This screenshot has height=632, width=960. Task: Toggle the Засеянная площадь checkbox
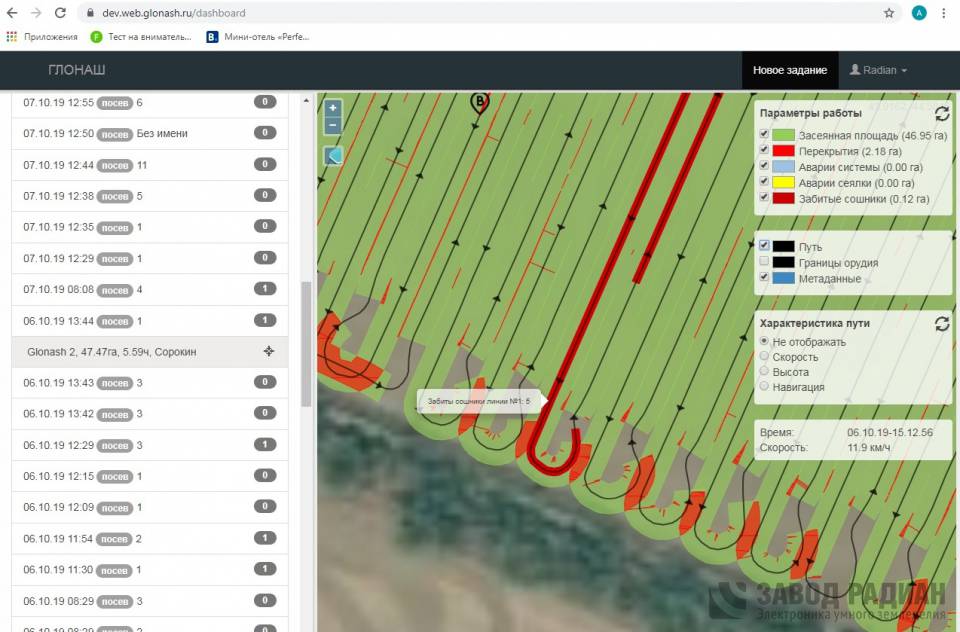763,134
